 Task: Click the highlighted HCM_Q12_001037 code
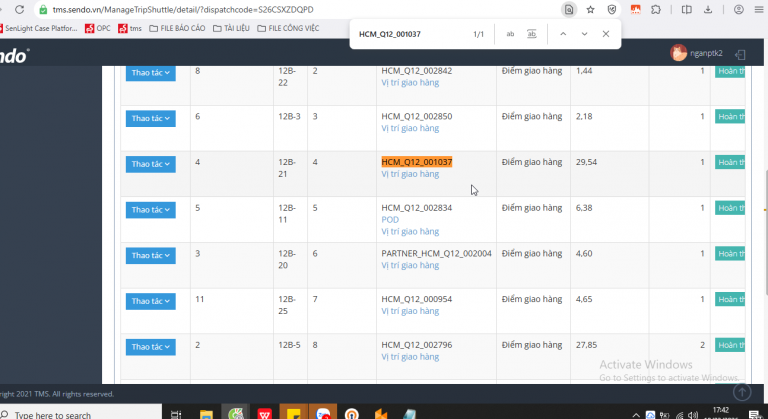417,162
